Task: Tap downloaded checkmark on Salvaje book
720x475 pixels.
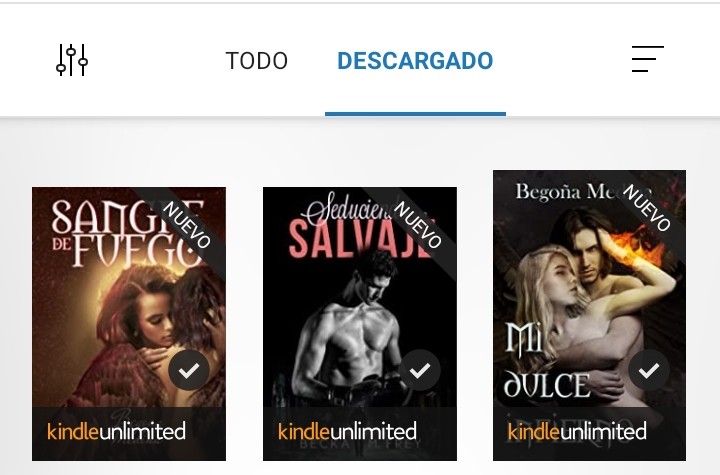Action: [x=420, y=370]
